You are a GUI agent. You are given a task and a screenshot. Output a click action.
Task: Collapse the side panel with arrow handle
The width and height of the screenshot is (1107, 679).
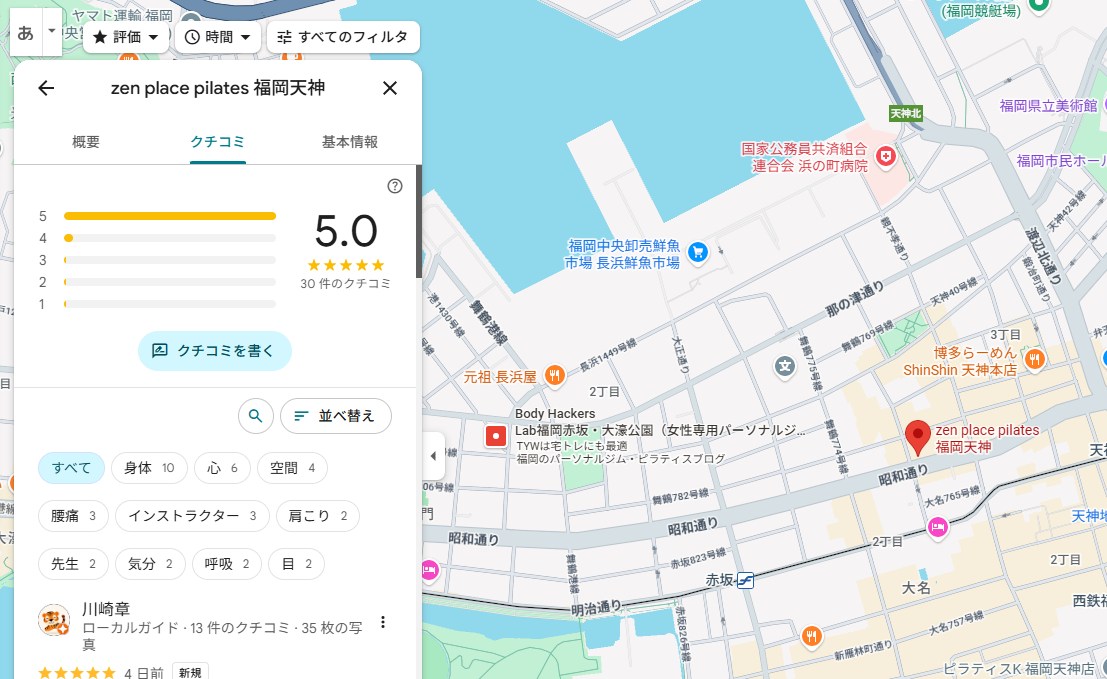pos(432,456)
